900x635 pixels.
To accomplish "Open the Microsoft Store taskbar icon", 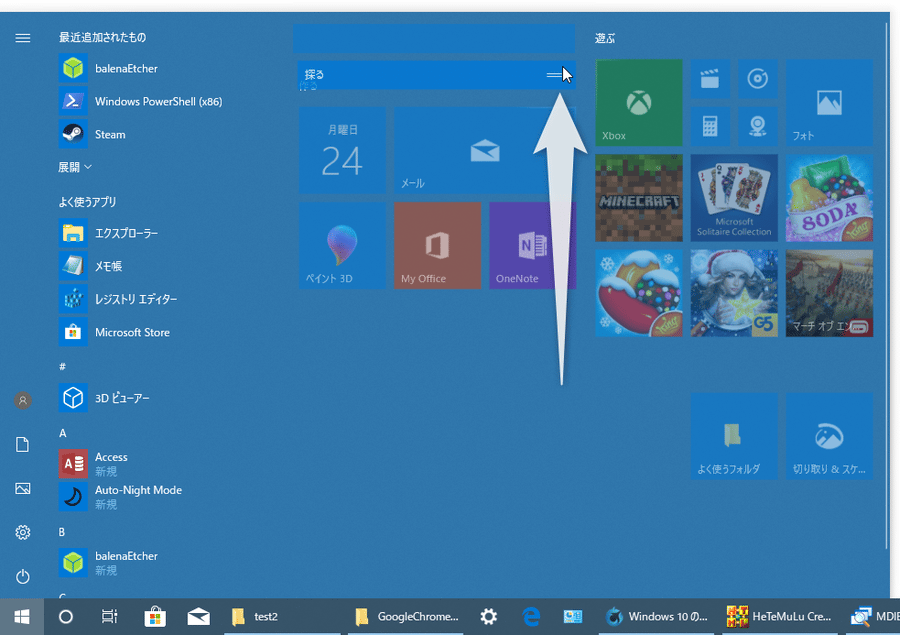I will click(x=154, y=617).
